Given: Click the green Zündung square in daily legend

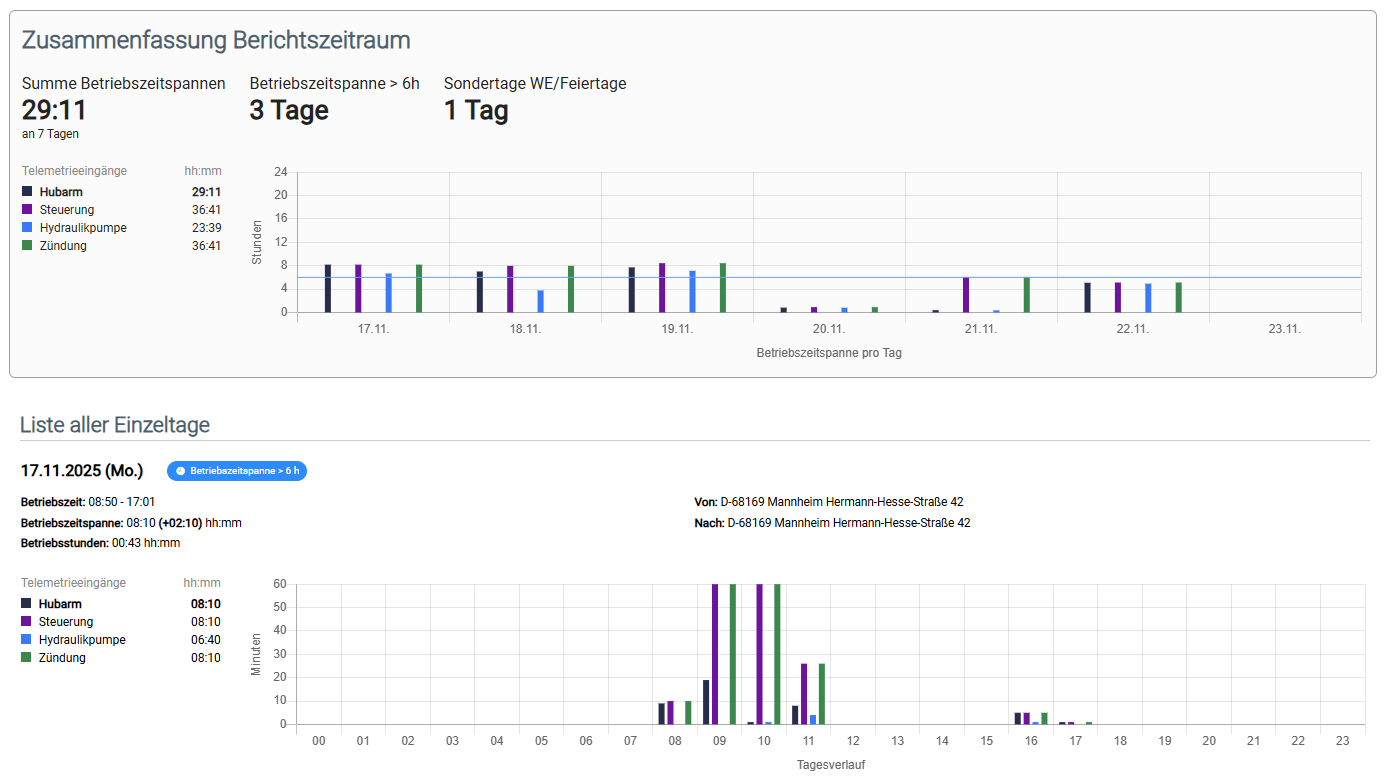Looking at the screenshot, I should tap(26, 658).
